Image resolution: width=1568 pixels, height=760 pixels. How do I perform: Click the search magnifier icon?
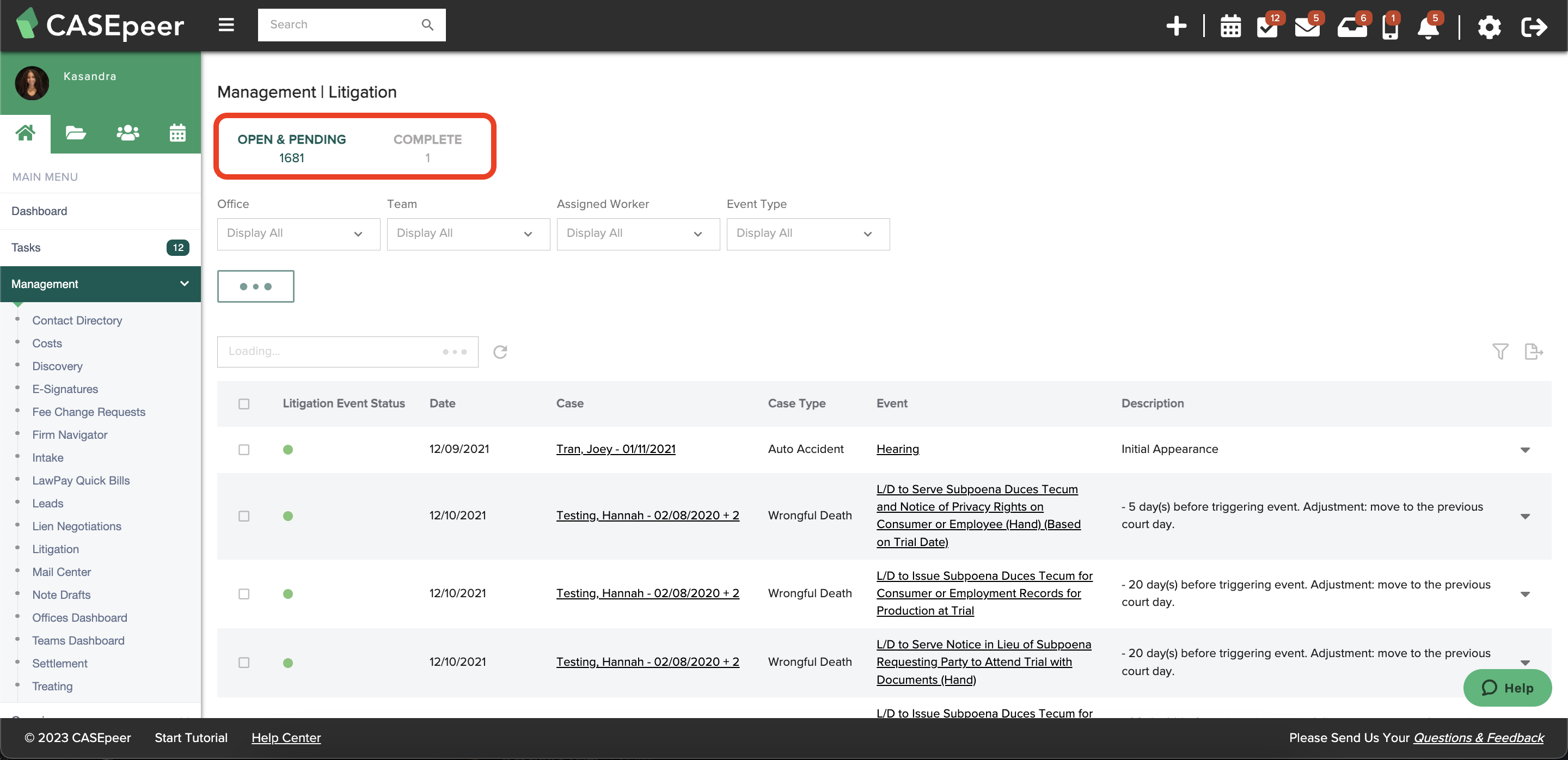tap(427, 25)
